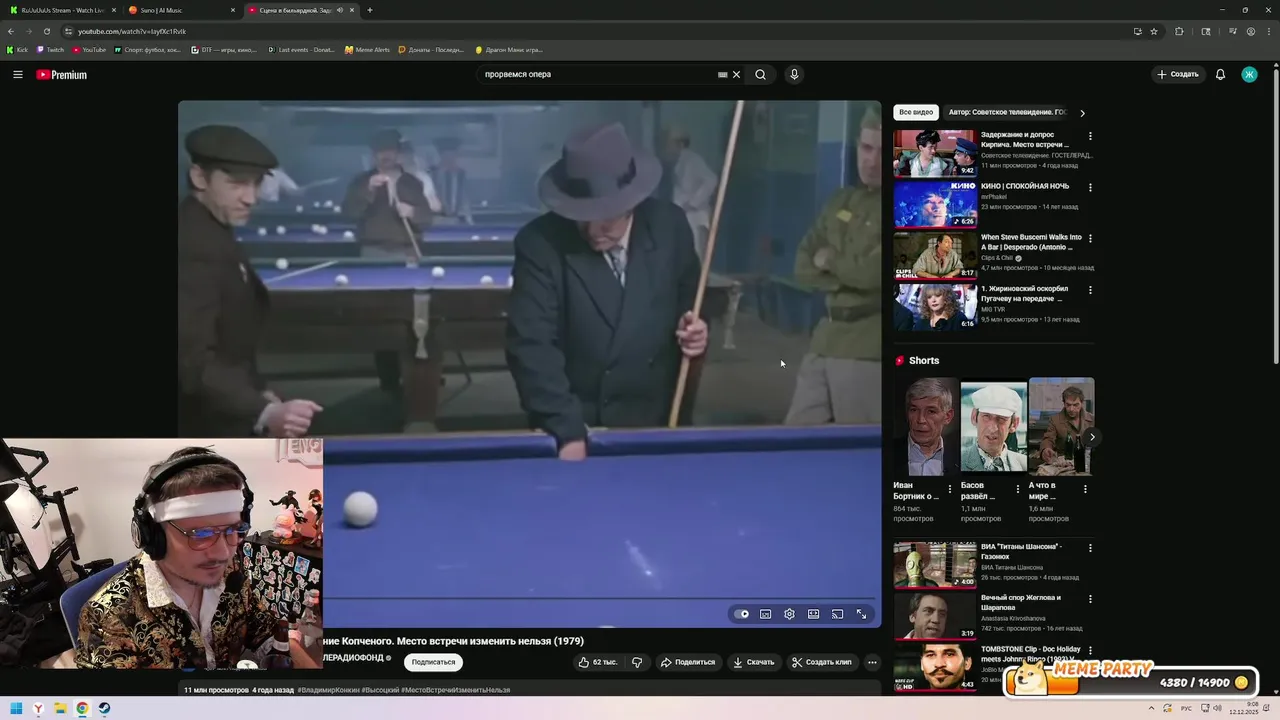The width and height of the screenshot is (1280, 720).
Task: Select the Все видео filter chip
Action: (916, 112)
